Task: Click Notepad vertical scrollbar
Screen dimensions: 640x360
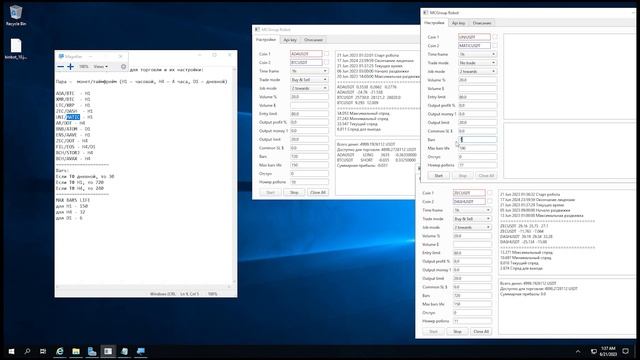Action: 234,176
